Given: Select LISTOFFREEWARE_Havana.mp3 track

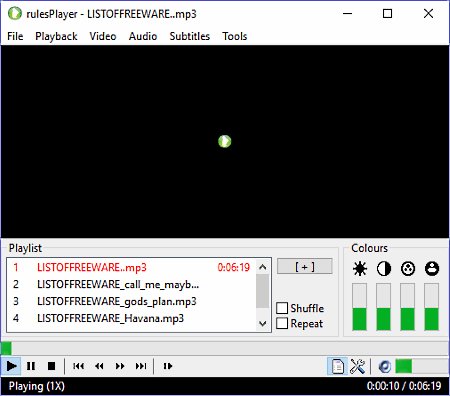Looking at the screenshot, I should pos(132,318).
